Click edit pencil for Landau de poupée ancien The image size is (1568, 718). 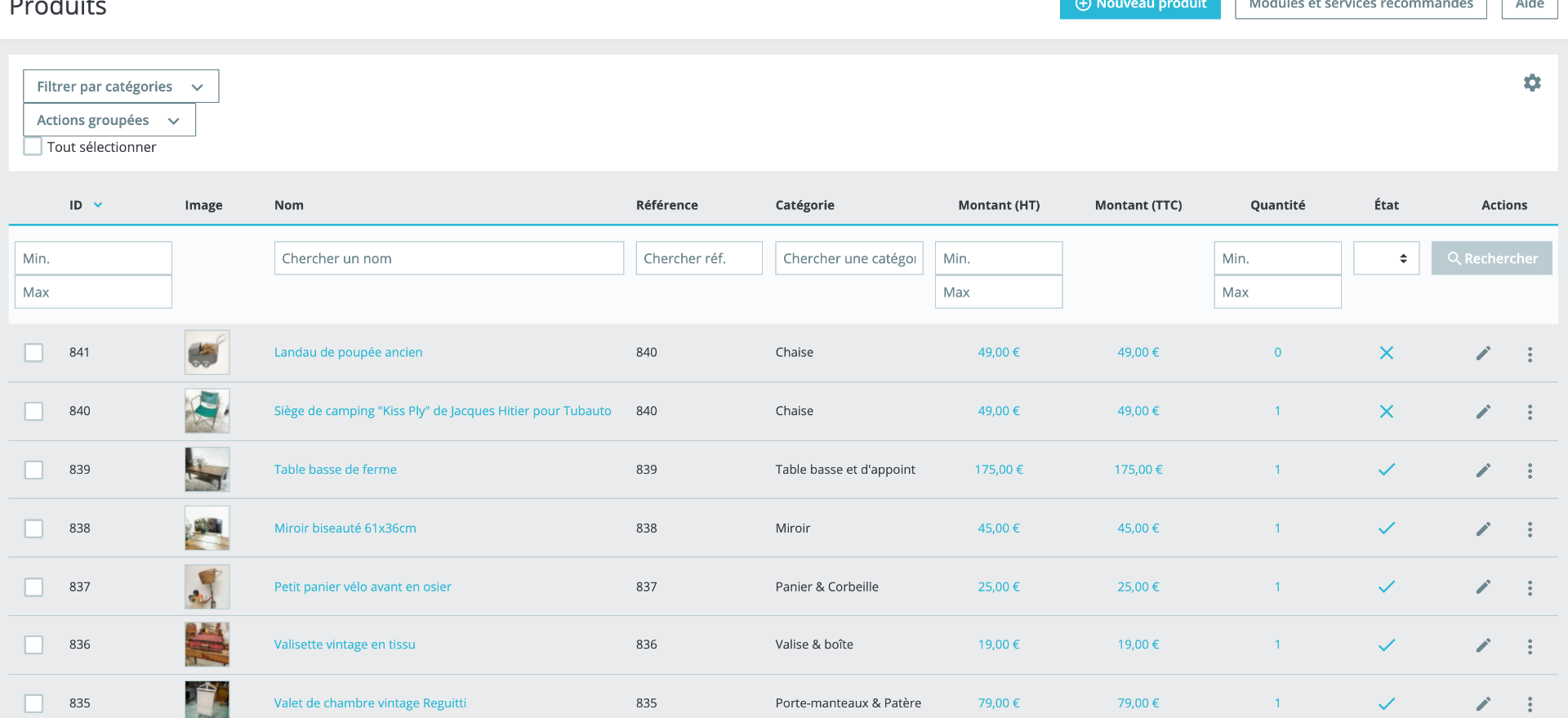click(1483, 353)
